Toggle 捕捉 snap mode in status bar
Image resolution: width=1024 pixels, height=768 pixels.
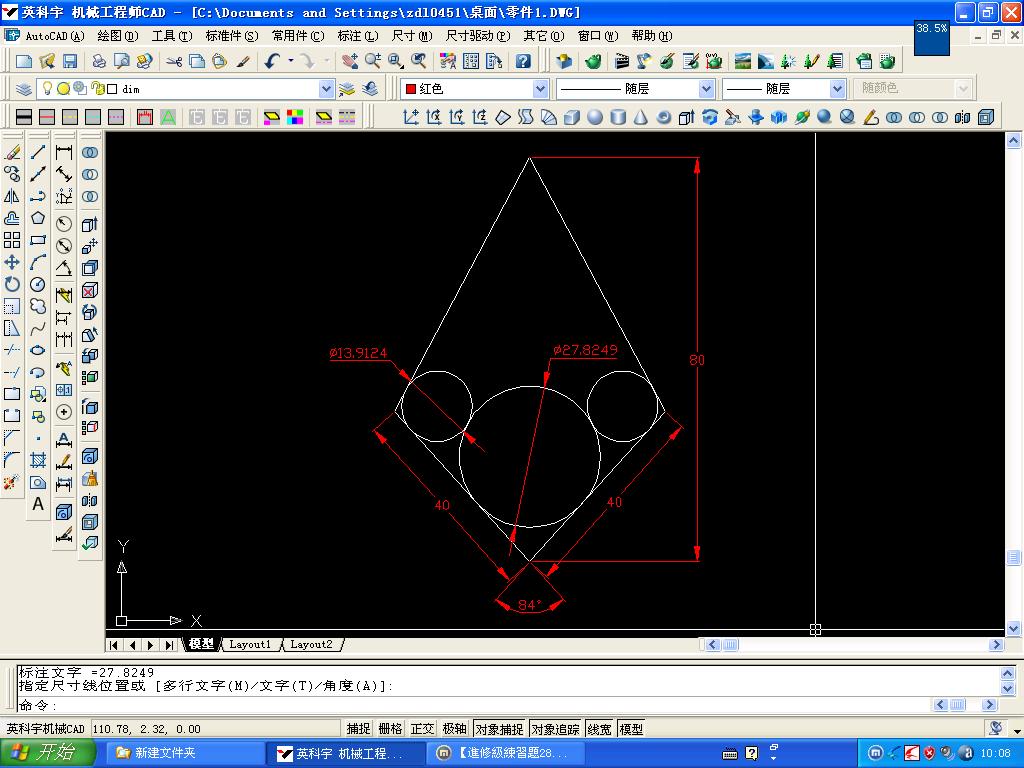359,729
